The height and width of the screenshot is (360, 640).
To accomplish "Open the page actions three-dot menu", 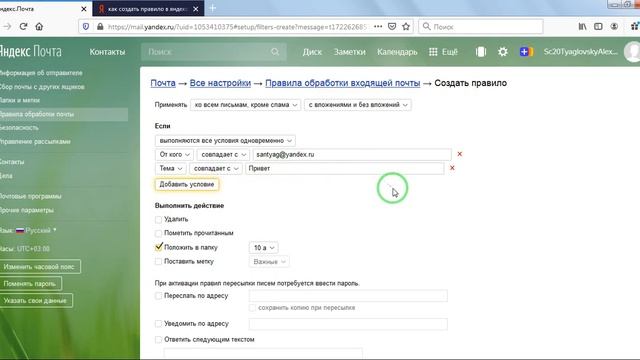I will tap(378, 27).
